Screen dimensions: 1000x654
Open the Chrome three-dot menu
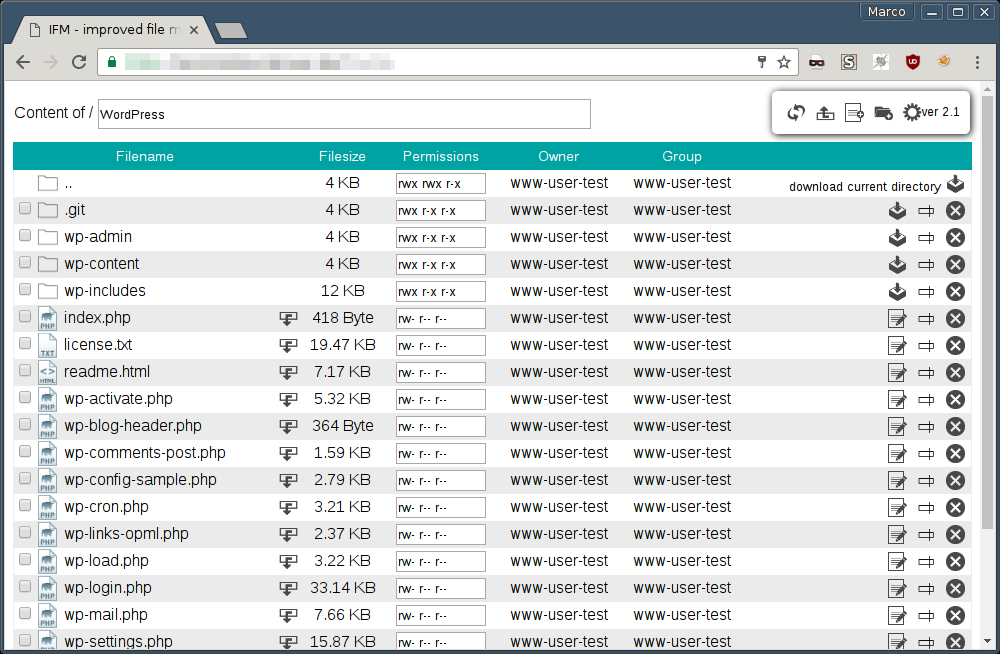(977, 62)
